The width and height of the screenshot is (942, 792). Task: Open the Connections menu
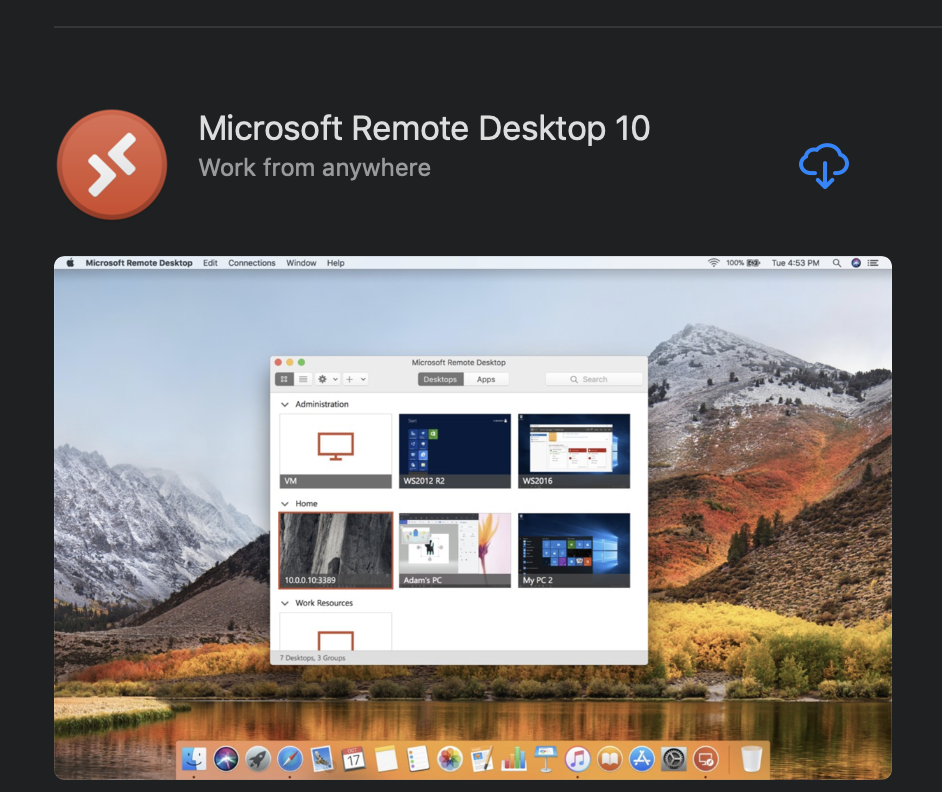252,263
